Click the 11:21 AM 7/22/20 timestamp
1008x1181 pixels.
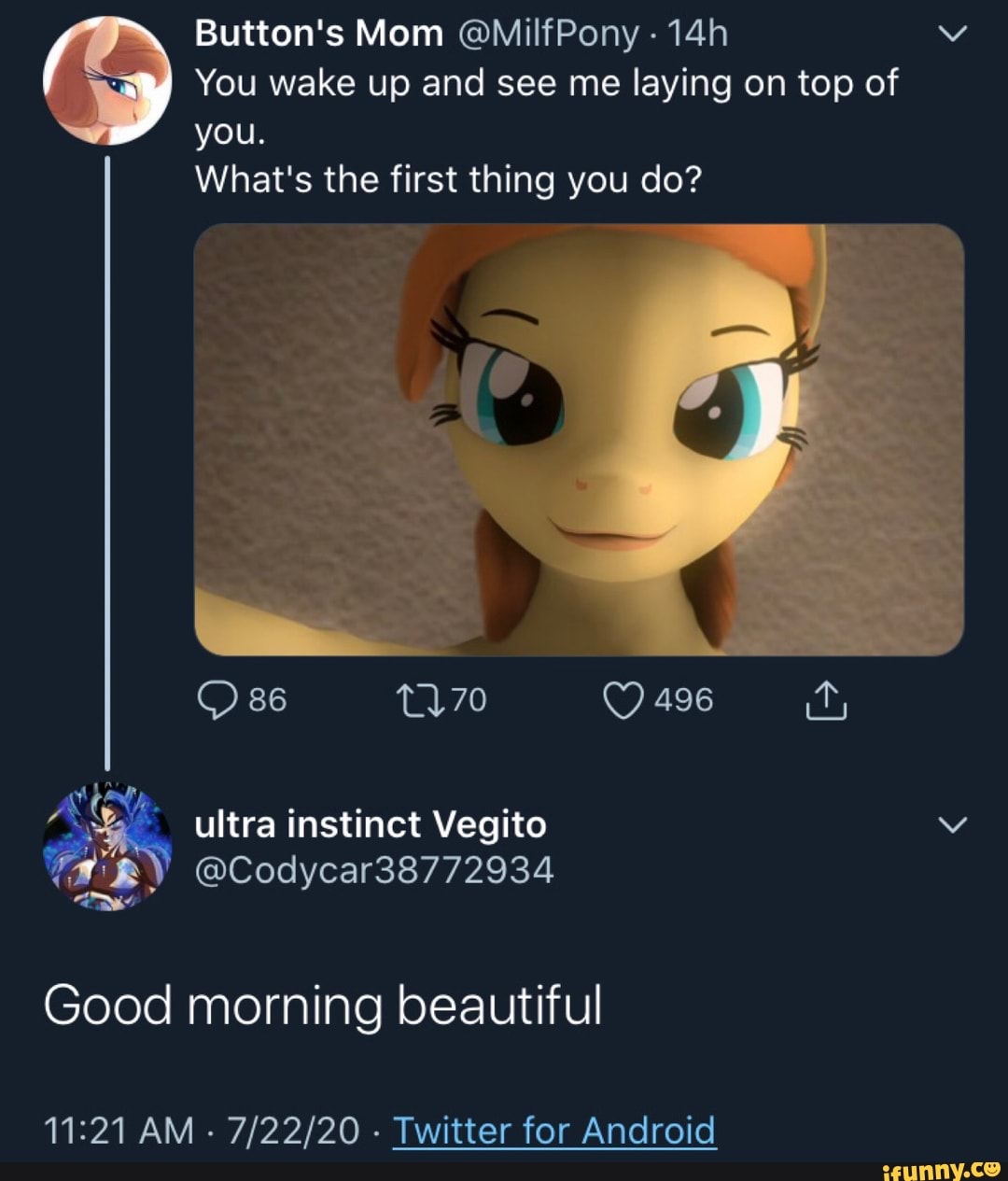pyautogui.click(x=201, y=1131)
